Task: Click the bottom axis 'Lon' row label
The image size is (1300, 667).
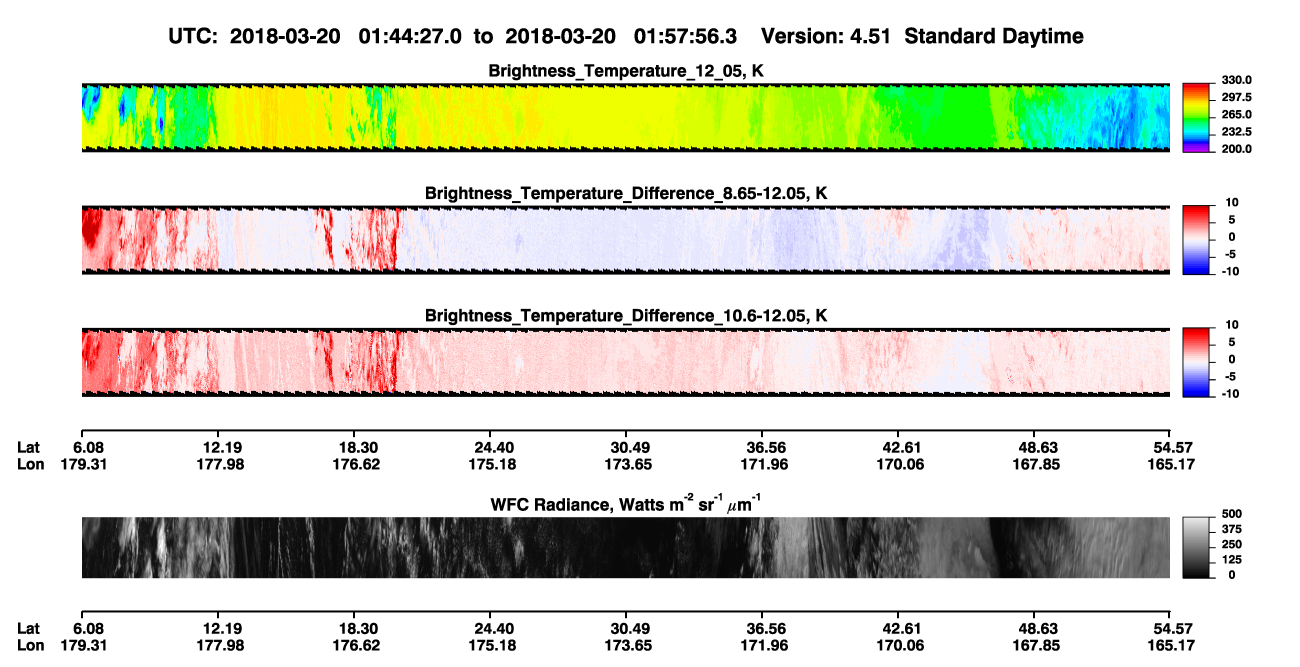Action: point(30,644)
